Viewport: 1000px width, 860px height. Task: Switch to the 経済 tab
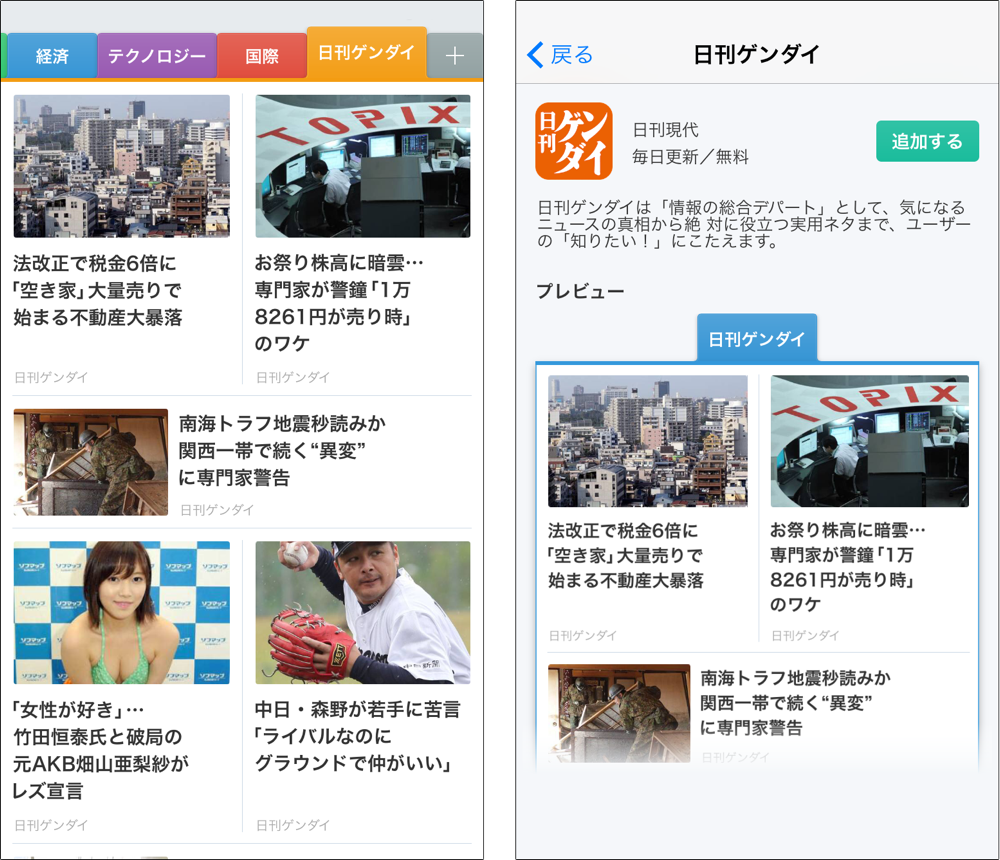[52, 56]
